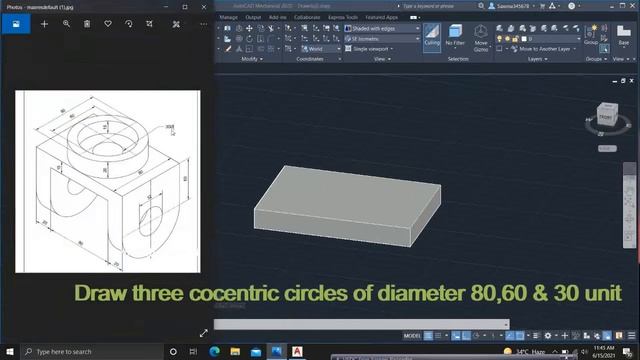Open the See more (three dots) menu in Photos
Screen dimensions: 640x360
click(203, 24)
